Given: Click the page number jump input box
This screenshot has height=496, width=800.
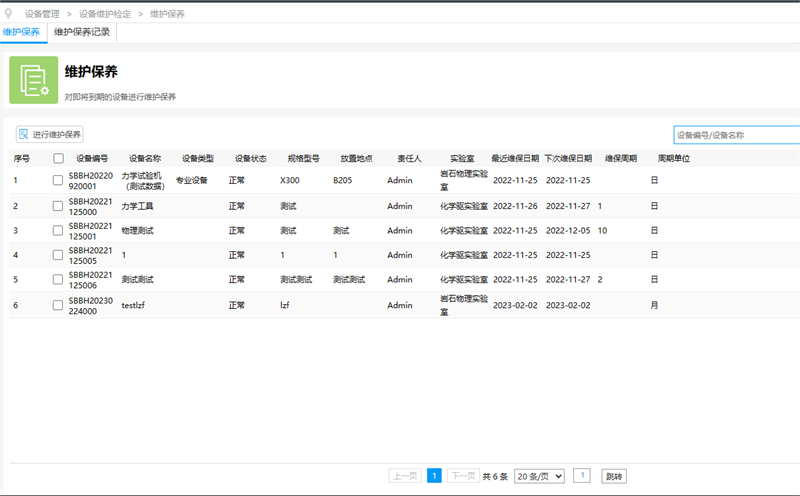Looking at the screenshot, I should pyautogui.click(x=582, y=476).
